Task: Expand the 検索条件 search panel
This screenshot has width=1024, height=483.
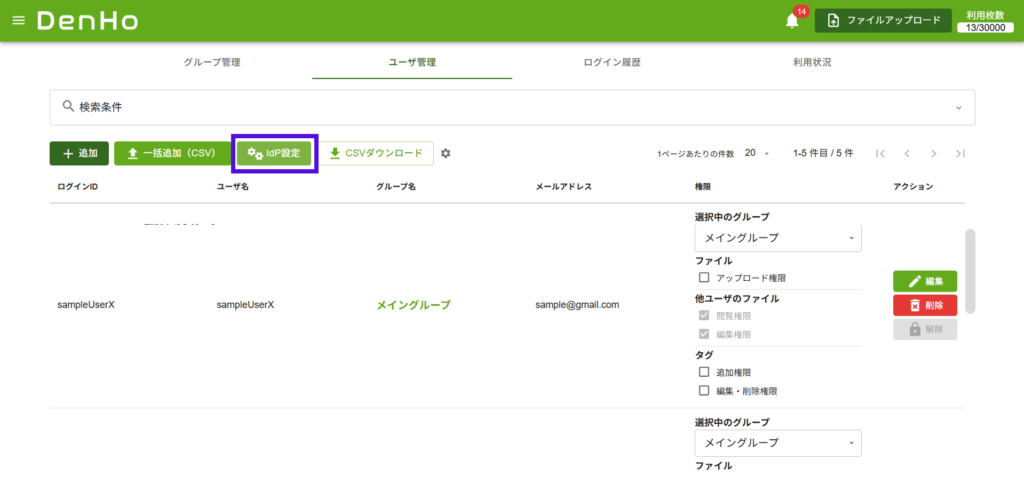Action: (x=512, y=107)
